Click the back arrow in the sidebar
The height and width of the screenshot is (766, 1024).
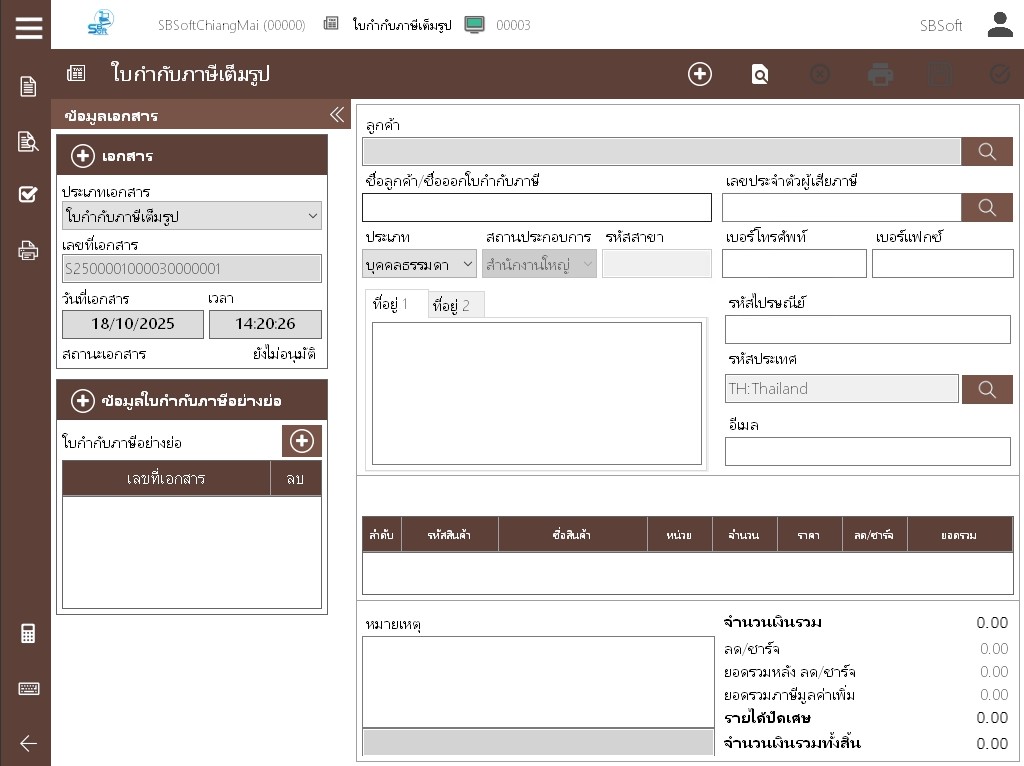28,743
